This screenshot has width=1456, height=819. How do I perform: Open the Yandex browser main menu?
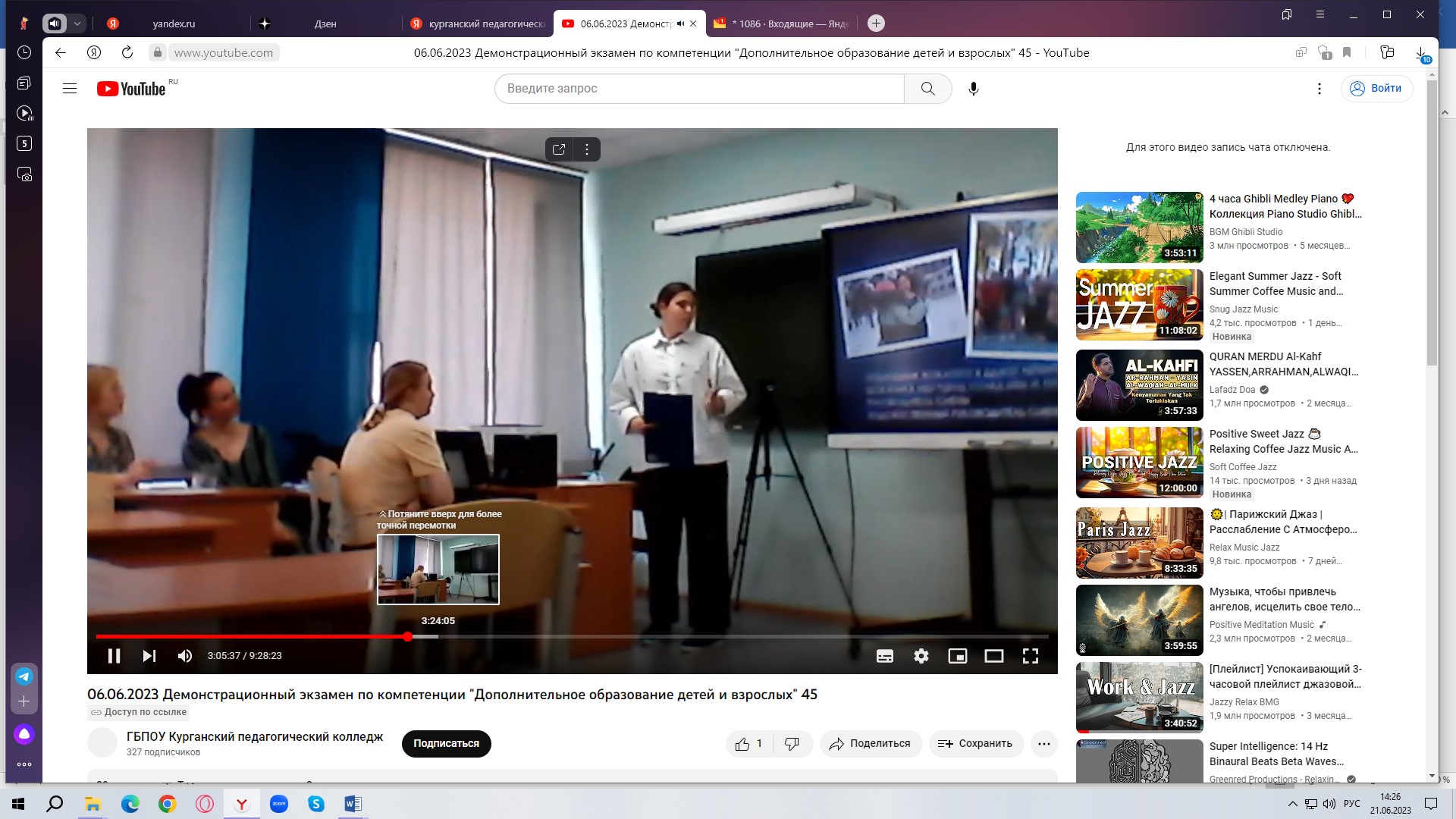pos(1320,14)
